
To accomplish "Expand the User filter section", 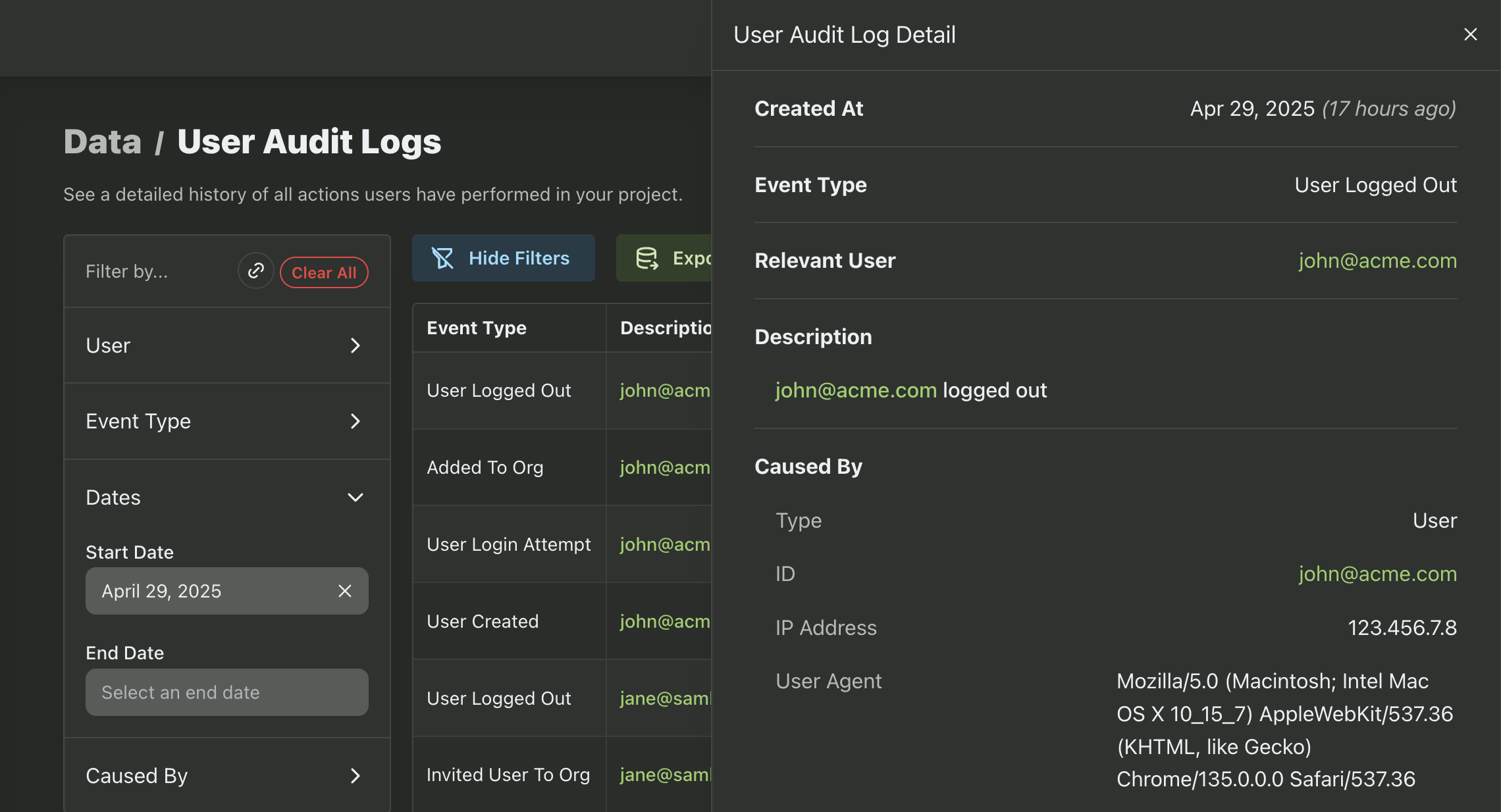I will pos(227,345).
